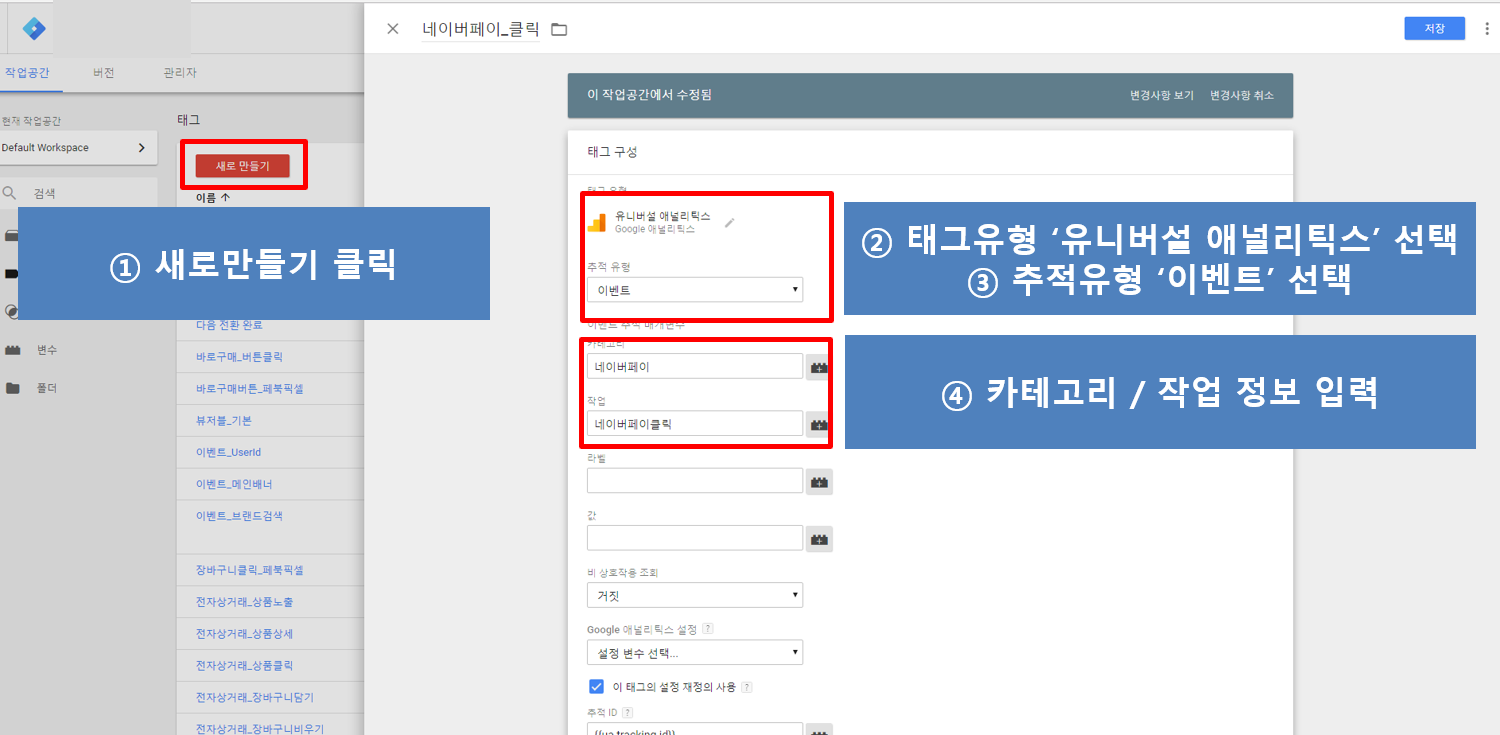Close the 네이버페이_클릭 tag editor panel

point(393,29)
